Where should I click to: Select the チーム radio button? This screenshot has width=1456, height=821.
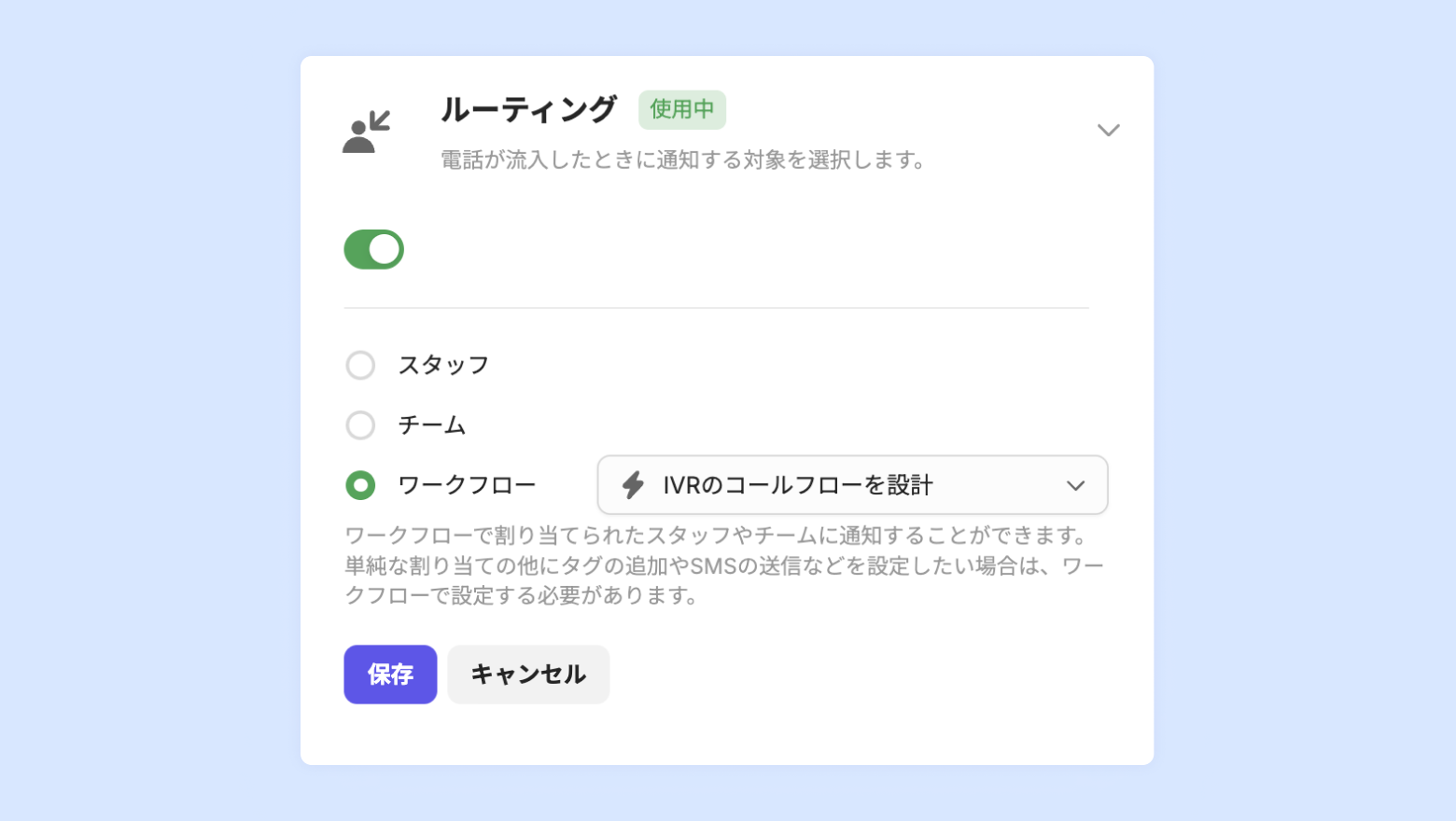coord(360,425)
